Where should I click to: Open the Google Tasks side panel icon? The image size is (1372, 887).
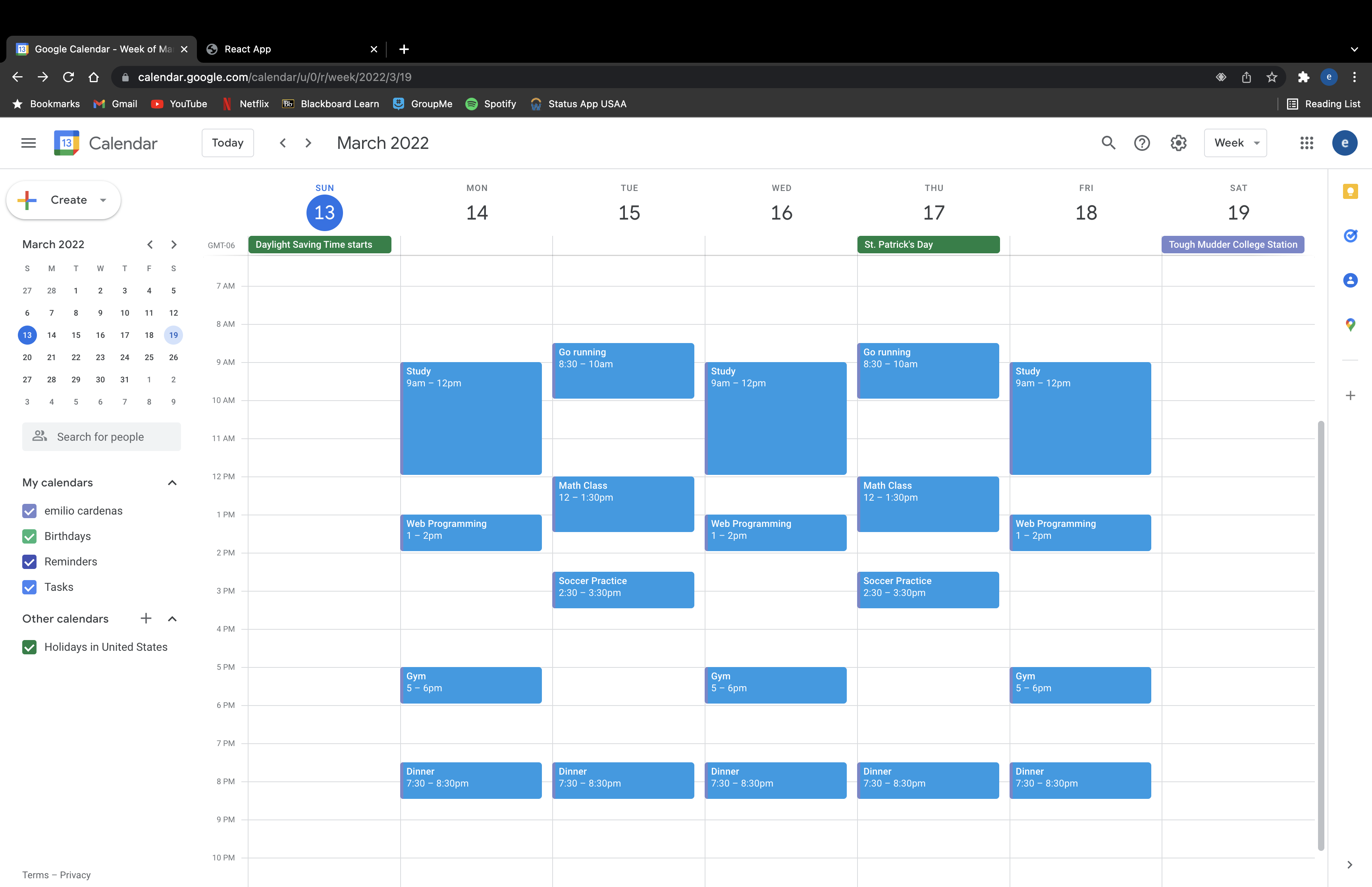click(x=1349, y=236)
